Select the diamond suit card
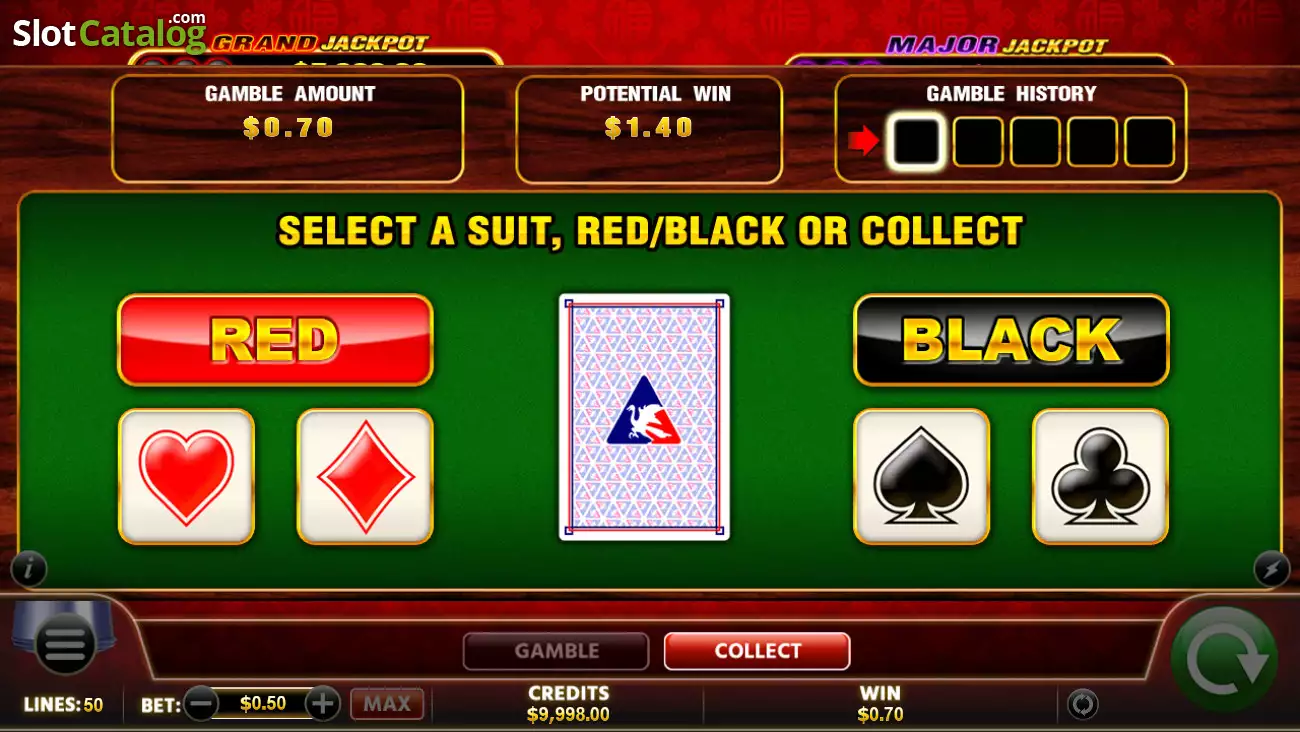This screenshot has height=732, width=1300. pyautogui.click(x=365, y=476)
